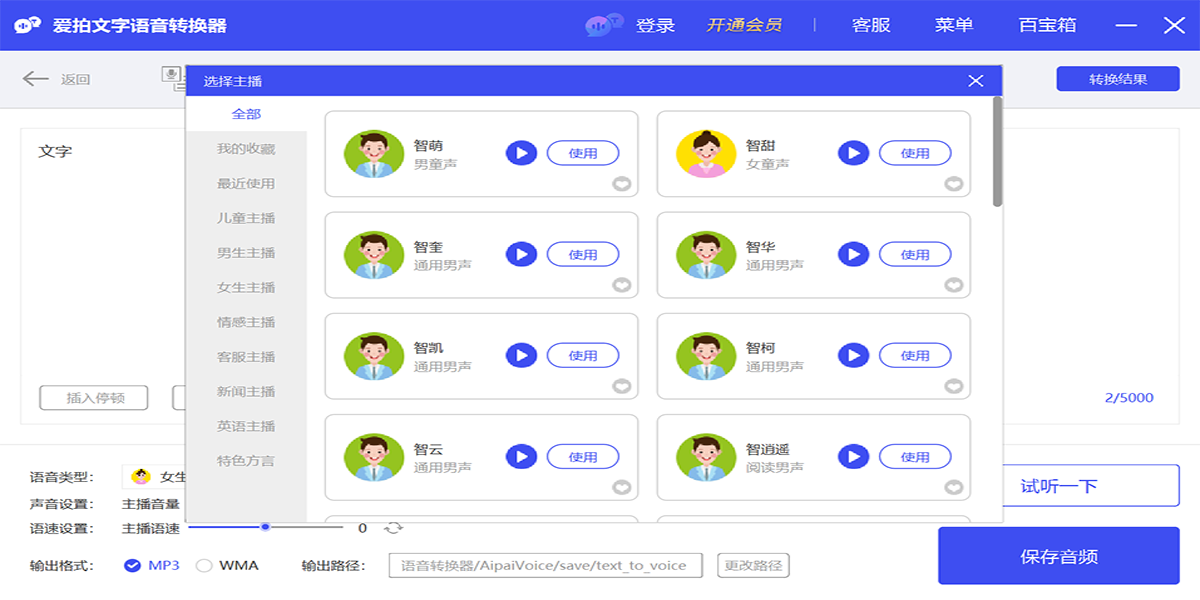Favorite the 智华 anchor with heart icon
Image resolution: width=1200 pixels, height=600 pixels.
954,285
